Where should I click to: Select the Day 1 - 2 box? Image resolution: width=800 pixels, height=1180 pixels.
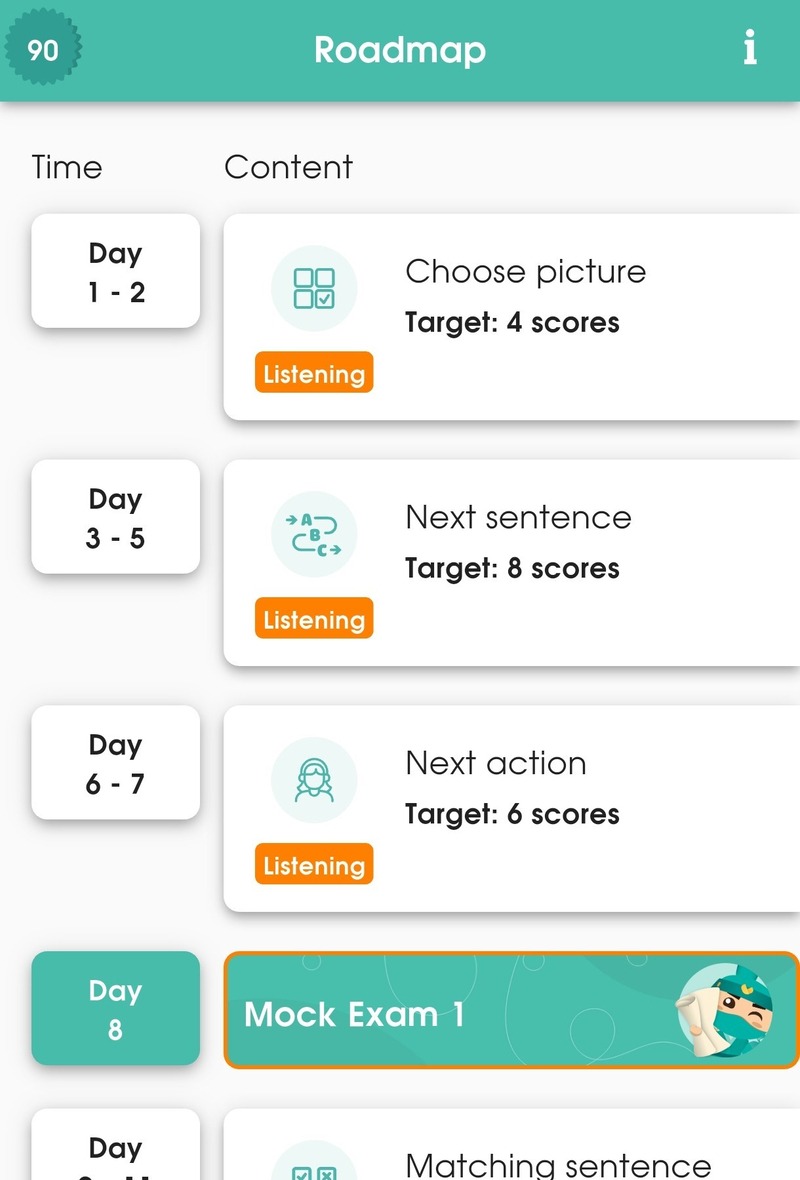(x=116, y=271)
